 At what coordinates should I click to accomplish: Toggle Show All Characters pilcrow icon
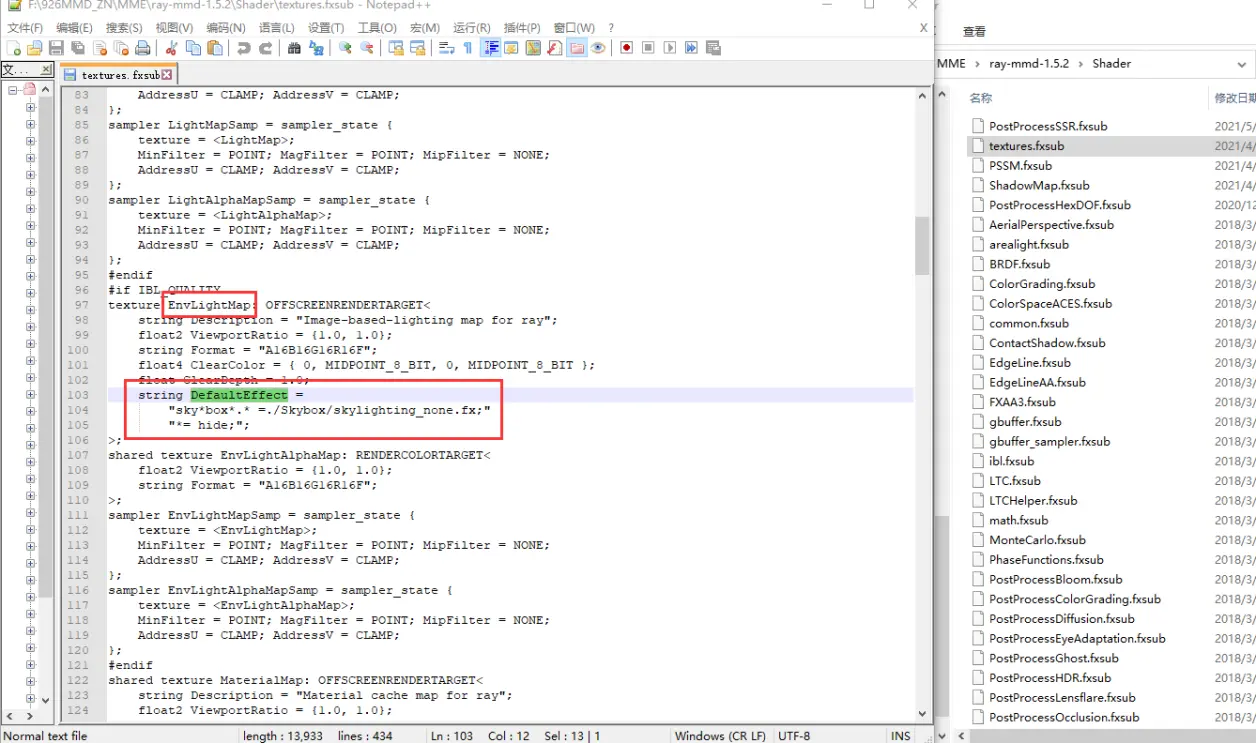467,48
